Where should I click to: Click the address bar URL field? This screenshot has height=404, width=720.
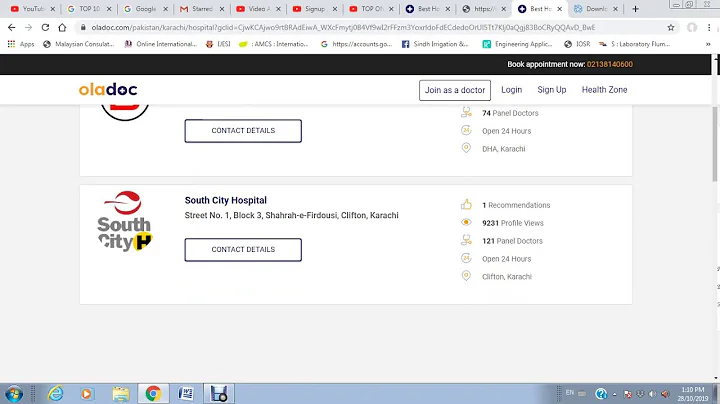coord(343,28)
